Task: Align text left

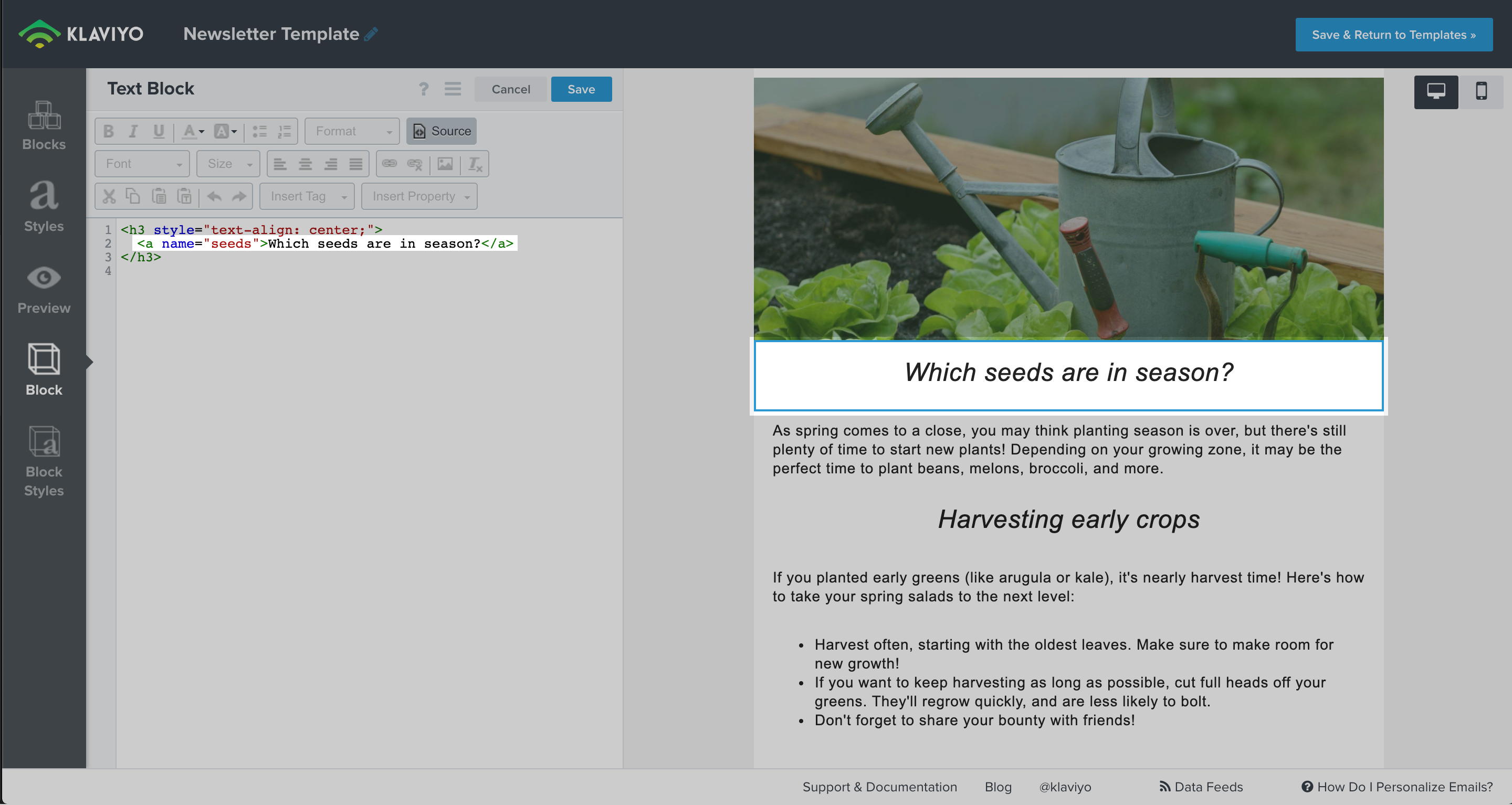Action: point(280,164)
